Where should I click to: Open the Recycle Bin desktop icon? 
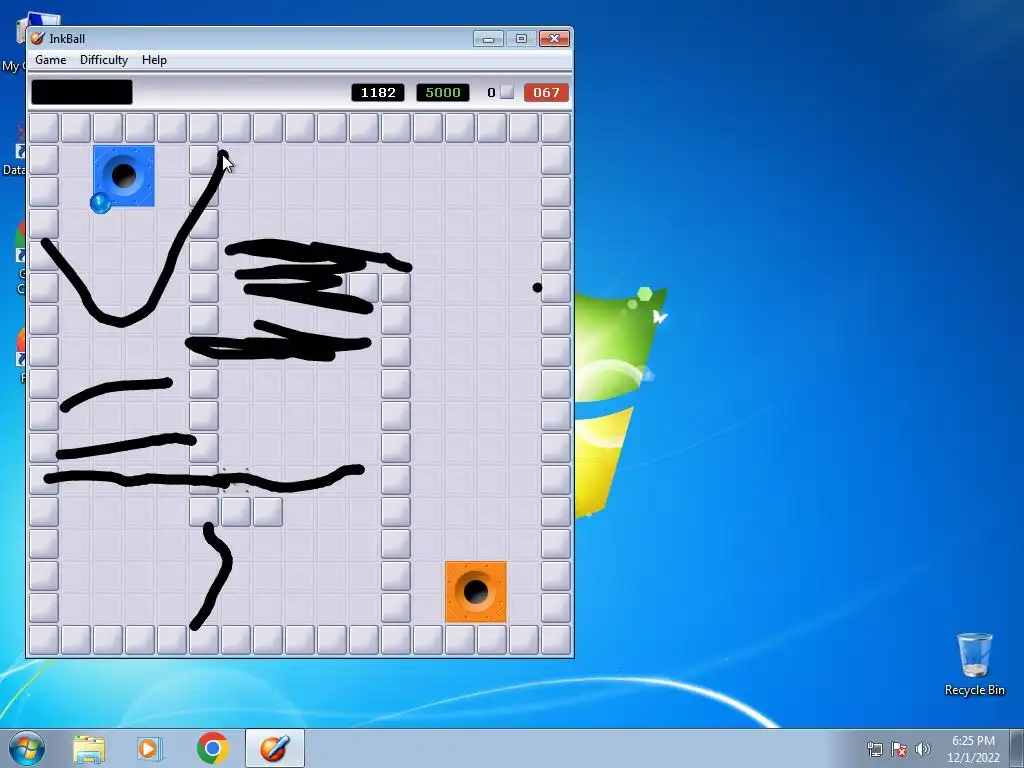(974, 664)
